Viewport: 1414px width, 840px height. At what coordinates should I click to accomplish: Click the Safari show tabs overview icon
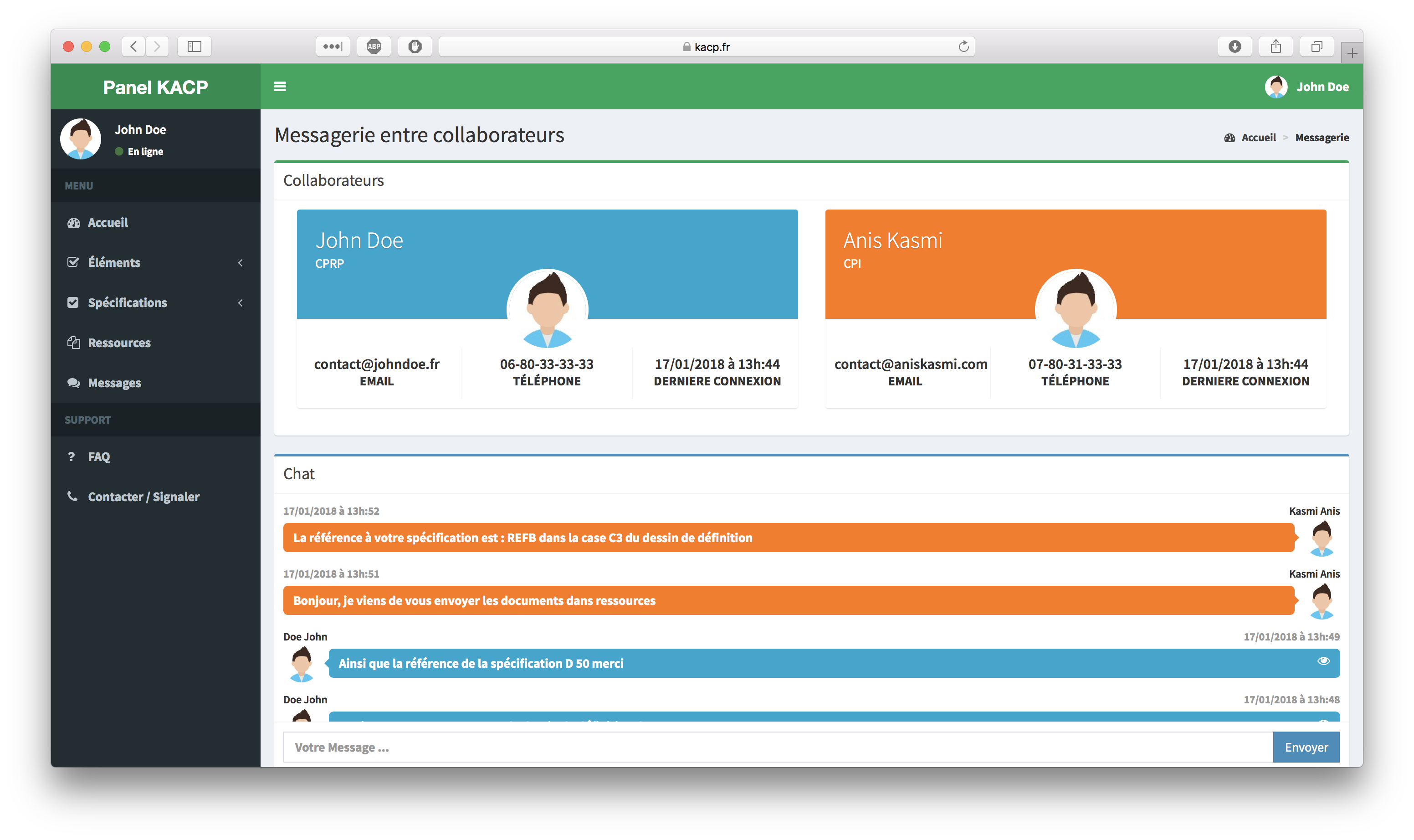[x=1317, y=46]
